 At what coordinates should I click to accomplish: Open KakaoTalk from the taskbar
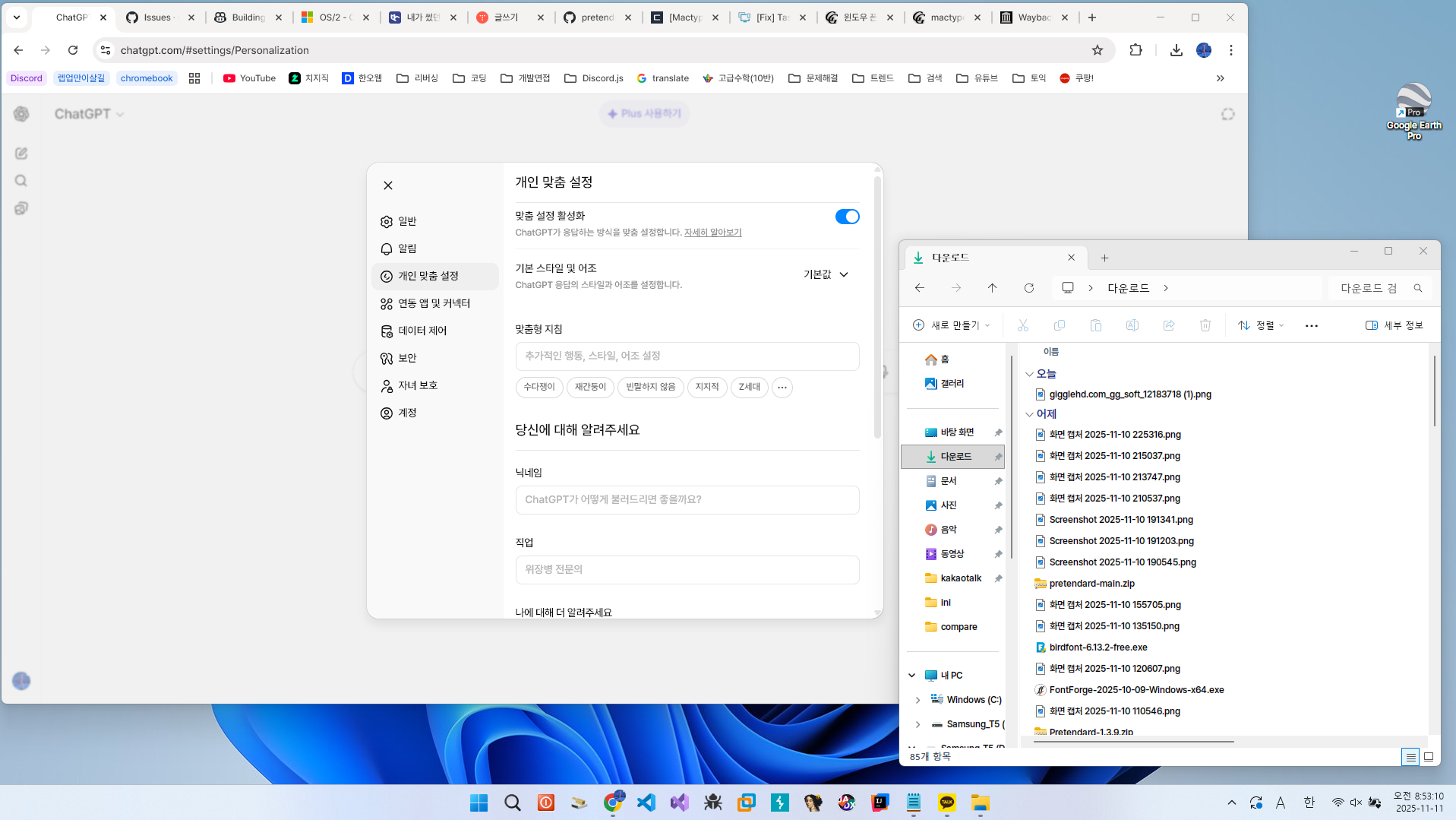[946, 803]
